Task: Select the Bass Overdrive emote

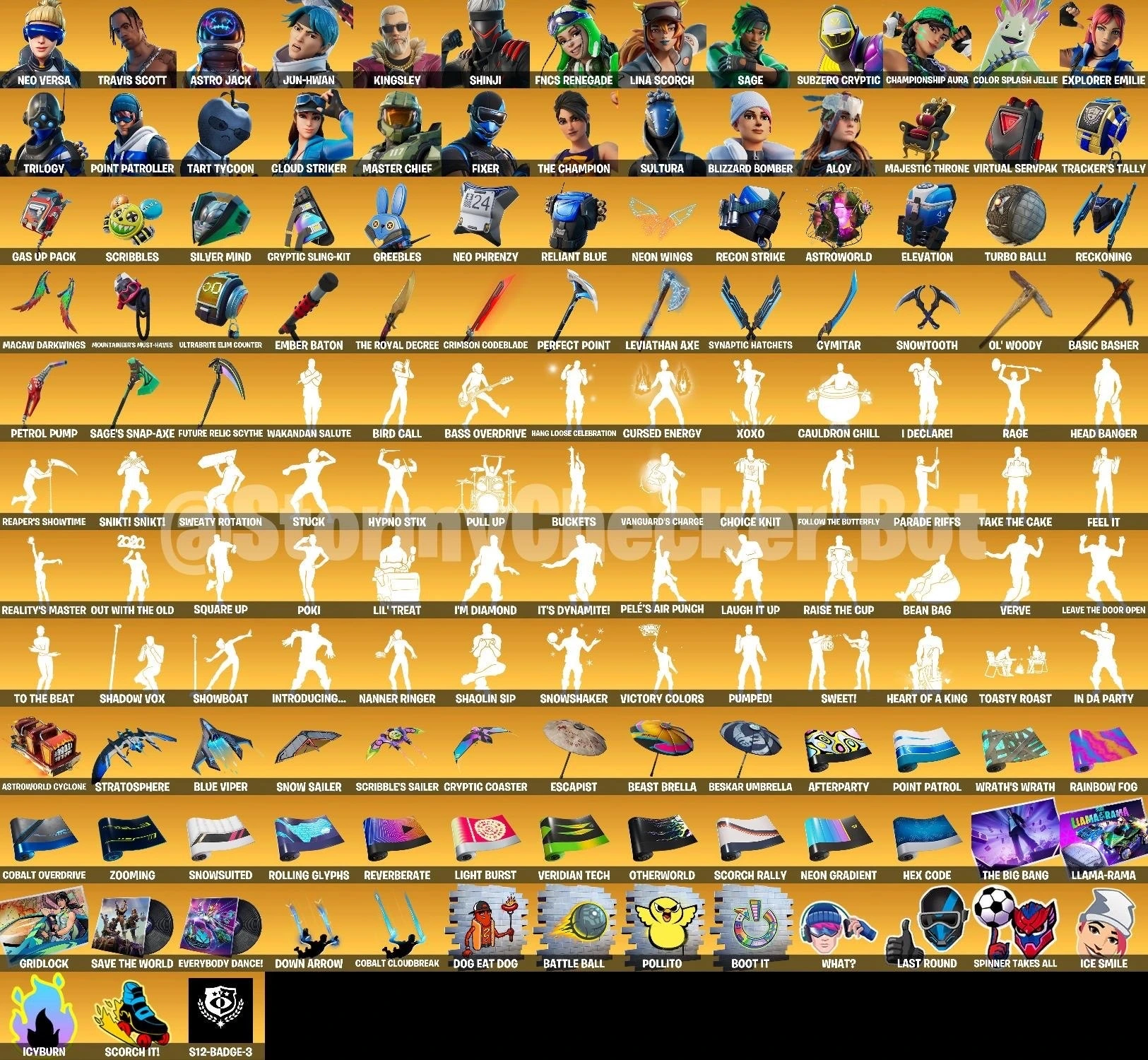Action: coord(485,397)
